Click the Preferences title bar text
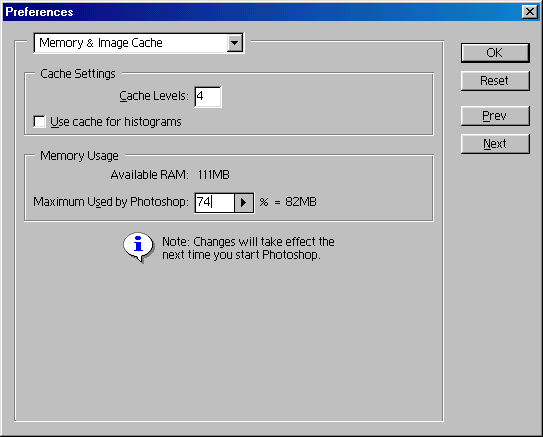 coord(39,12)
